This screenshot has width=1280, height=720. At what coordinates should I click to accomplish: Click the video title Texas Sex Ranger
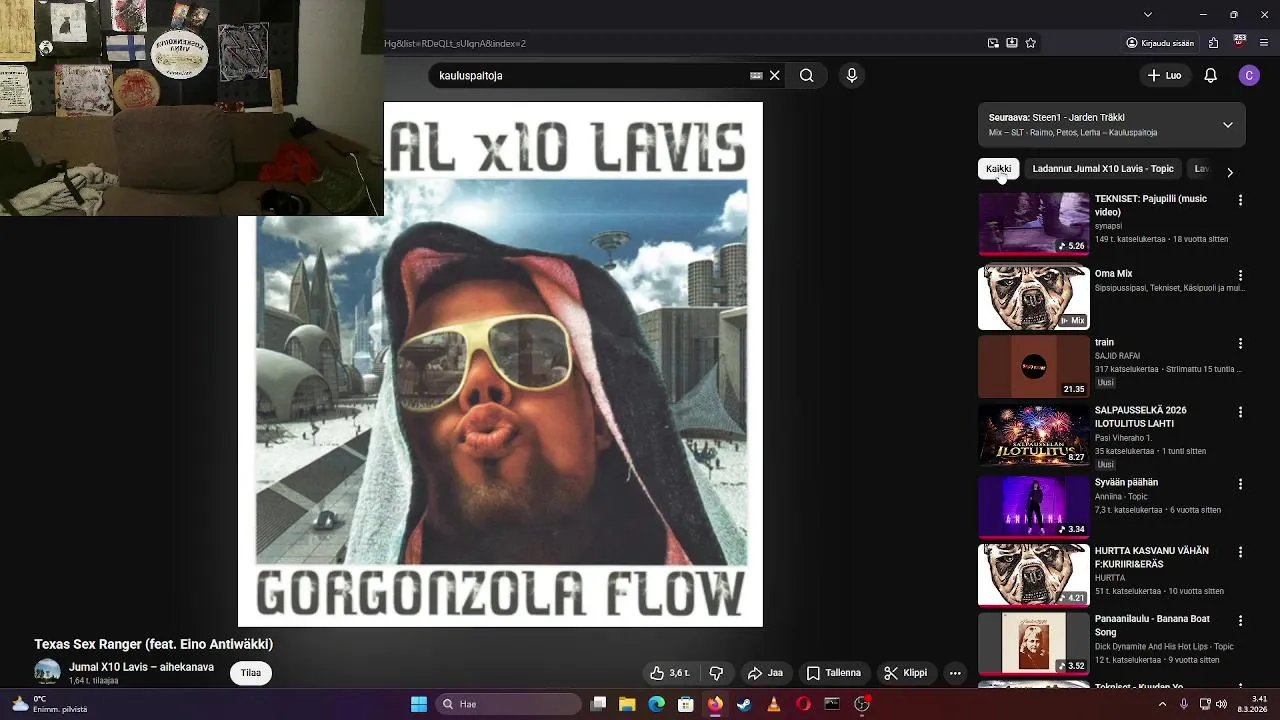coord(153,644)
